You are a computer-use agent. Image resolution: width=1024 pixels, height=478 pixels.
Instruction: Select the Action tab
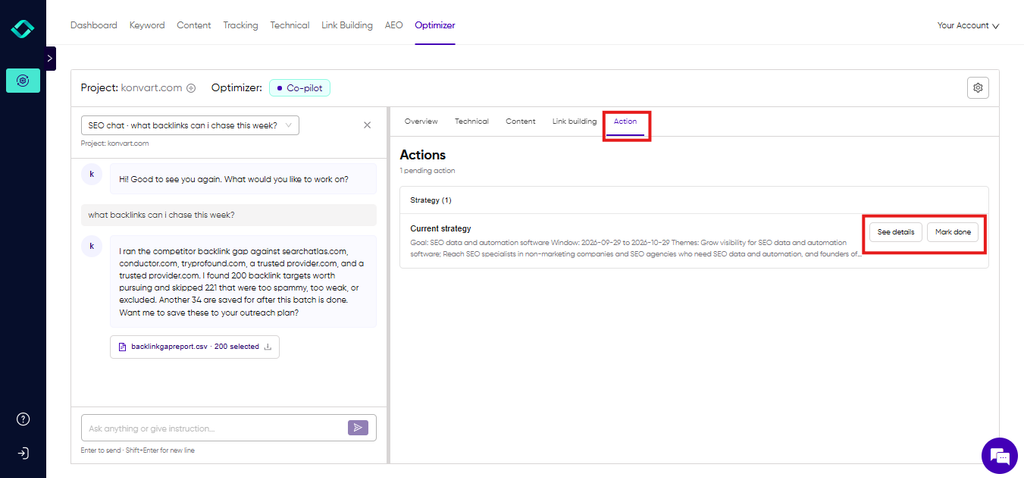click(x=626, y=121)
